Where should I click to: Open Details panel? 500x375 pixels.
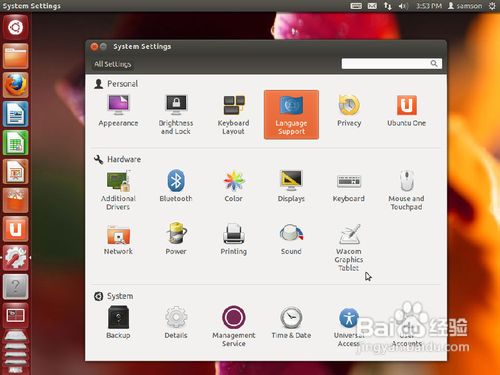(x=176, y=323)
